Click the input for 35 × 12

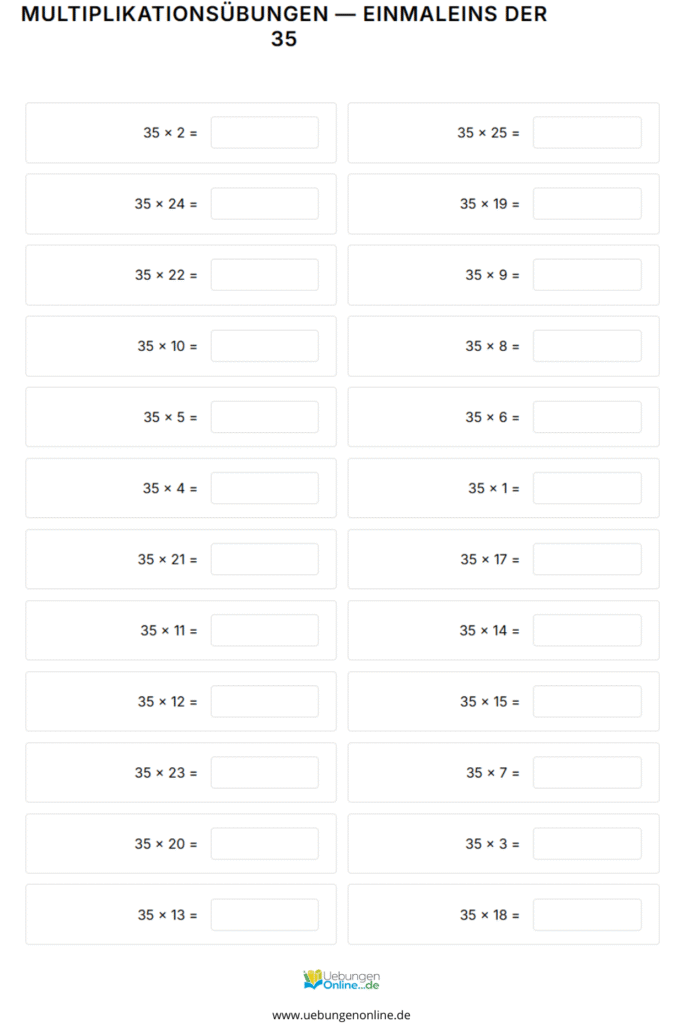[x=264, y=701]
